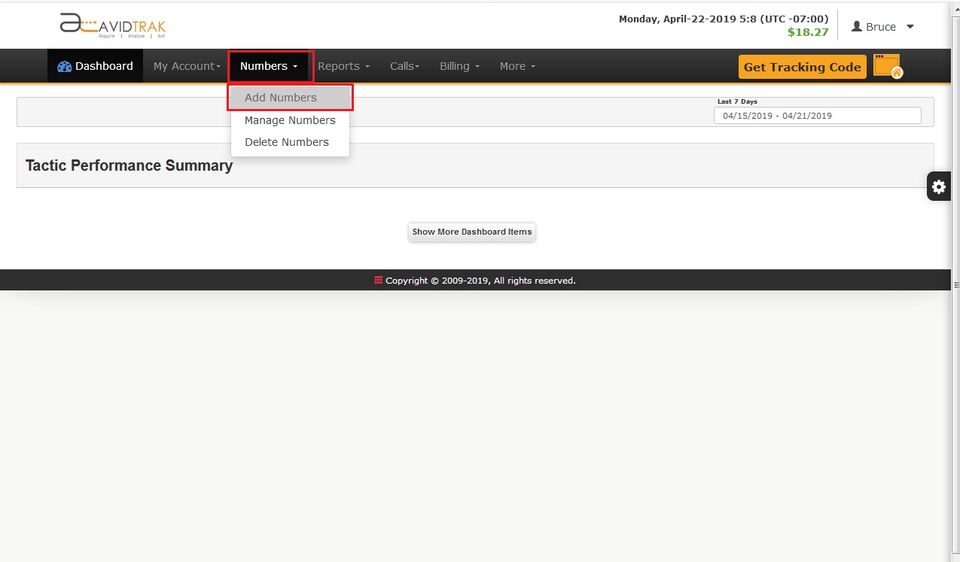
Task: Select Add Numbers from the menu
Action: point(290,97)
